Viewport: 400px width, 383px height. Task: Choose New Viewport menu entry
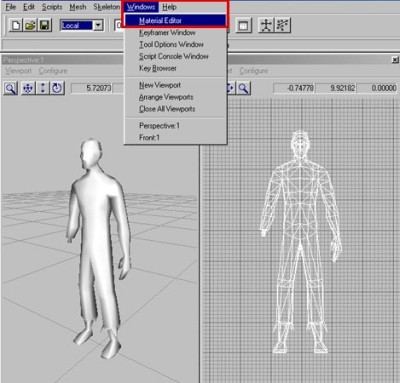pos(175,85)
